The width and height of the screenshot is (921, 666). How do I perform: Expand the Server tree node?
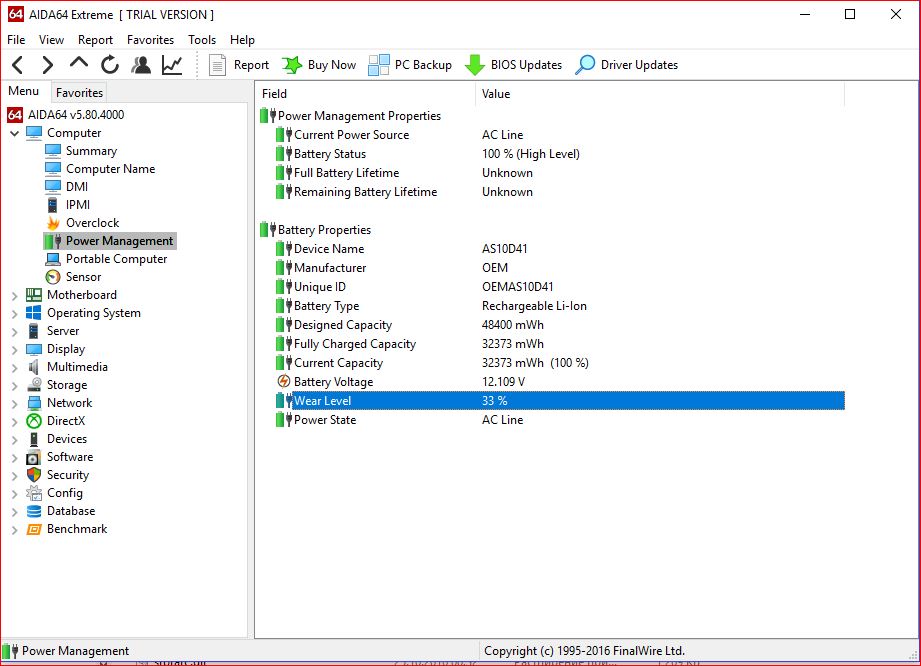coord(15,331)
